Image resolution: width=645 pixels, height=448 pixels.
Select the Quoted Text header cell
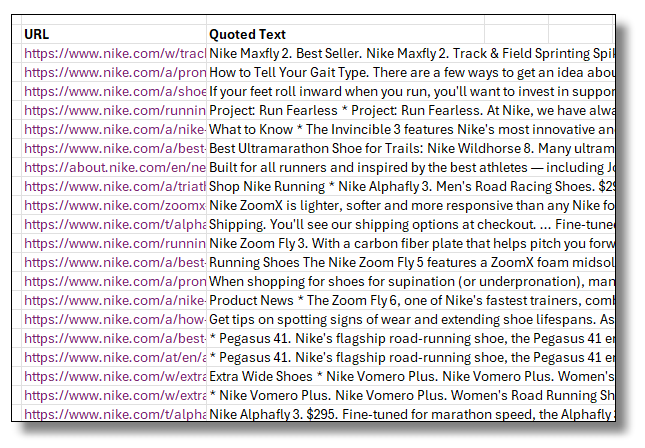410,34
